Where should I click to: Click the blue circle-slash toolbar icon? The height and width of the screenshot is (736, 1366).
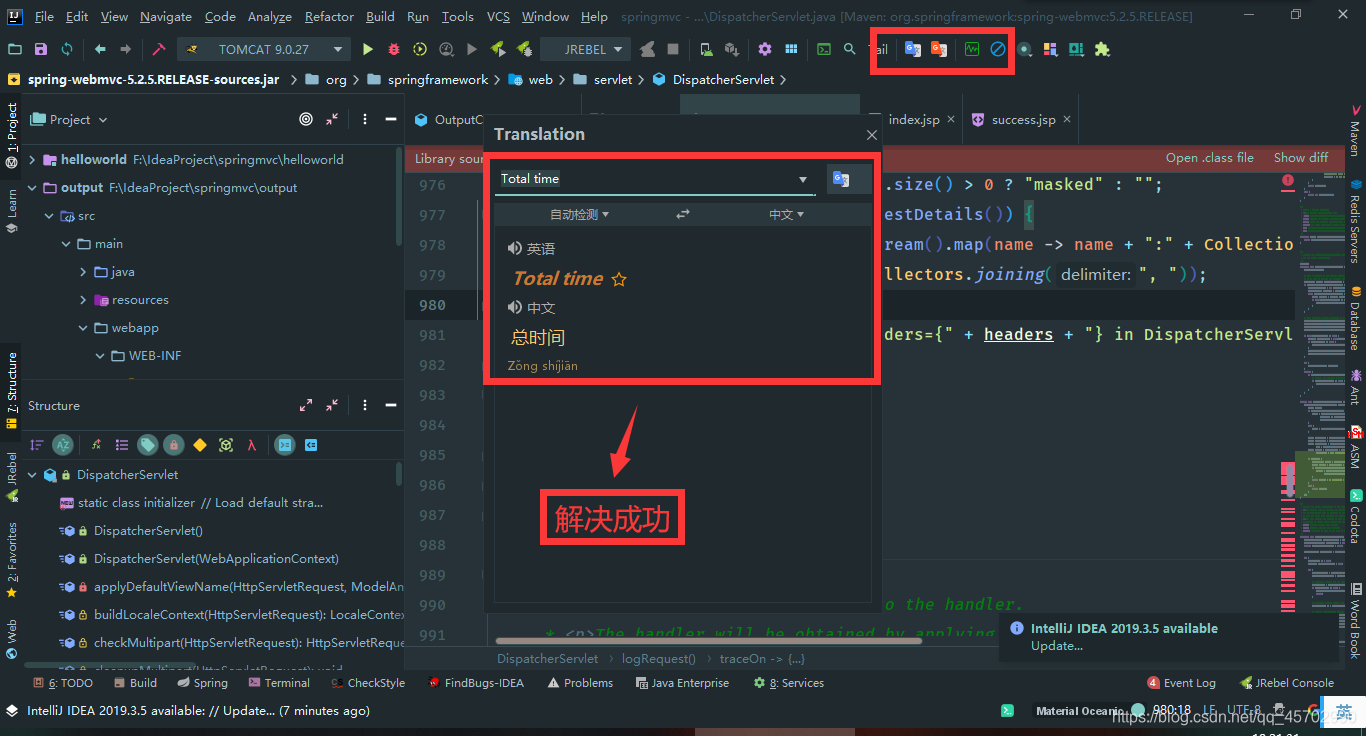point(998,49)
